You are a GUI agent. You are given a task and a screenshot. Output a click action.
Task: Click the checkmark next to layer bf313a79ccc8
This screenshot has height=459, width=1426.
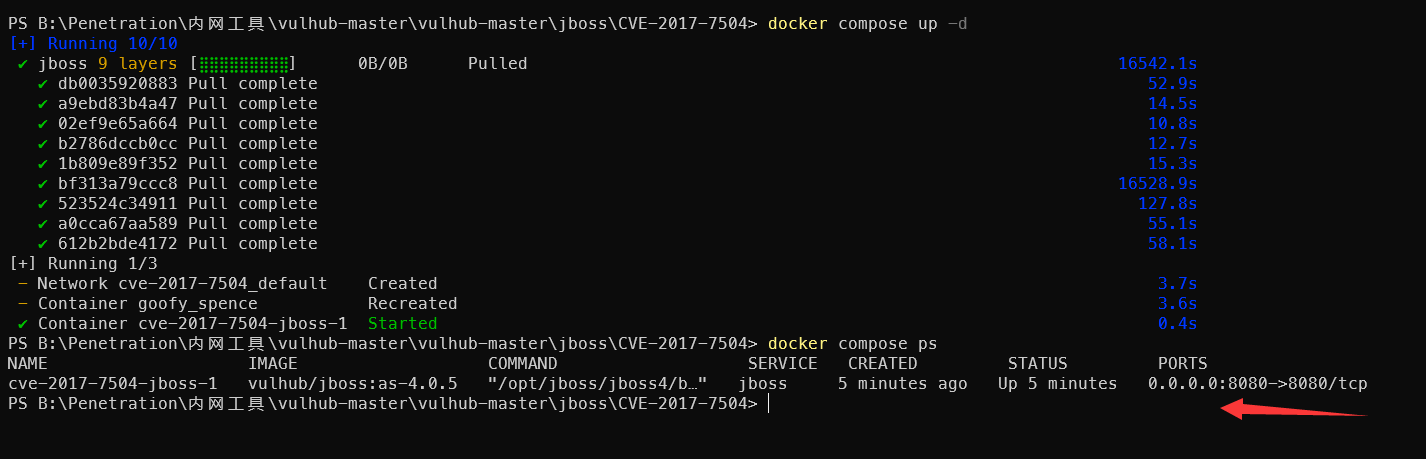(42, 184)
